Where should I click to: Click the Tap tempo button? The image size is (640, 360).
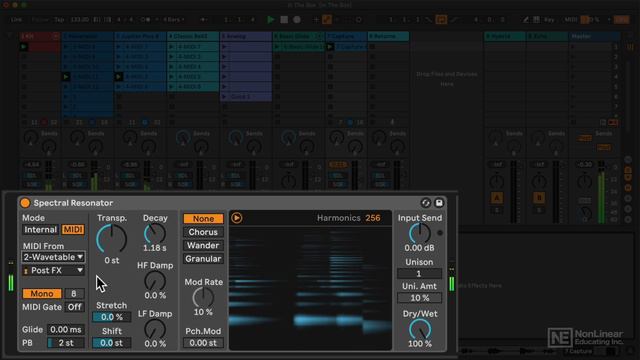coord(59,20)
